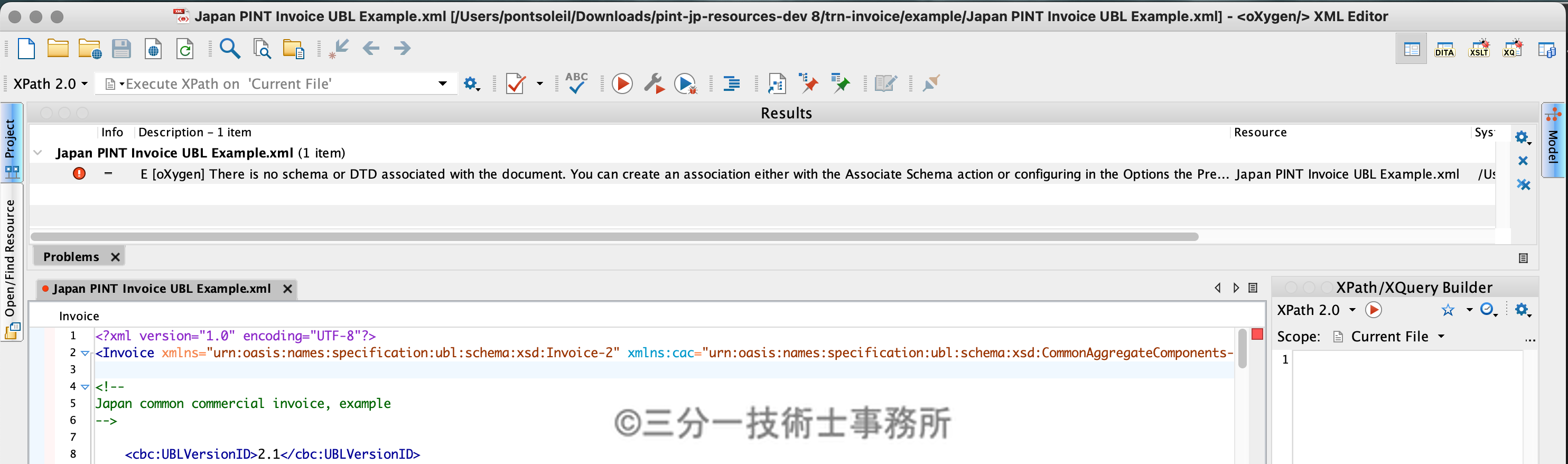Format and indent the document icon
Viewport: 1568px width, 464px height.
(x=732, y=83)
